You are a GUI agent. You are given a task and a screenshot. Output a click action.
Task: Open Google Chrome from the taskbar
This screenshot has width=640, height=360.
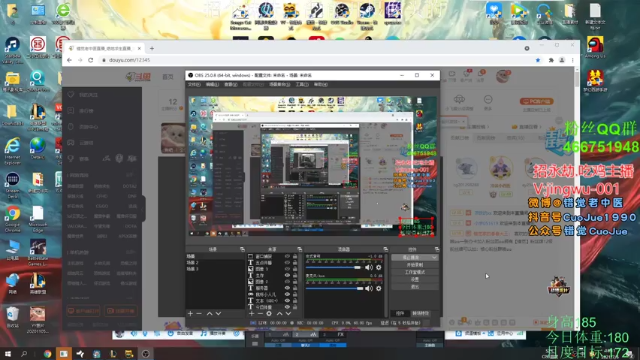click(x=48, y=354)
